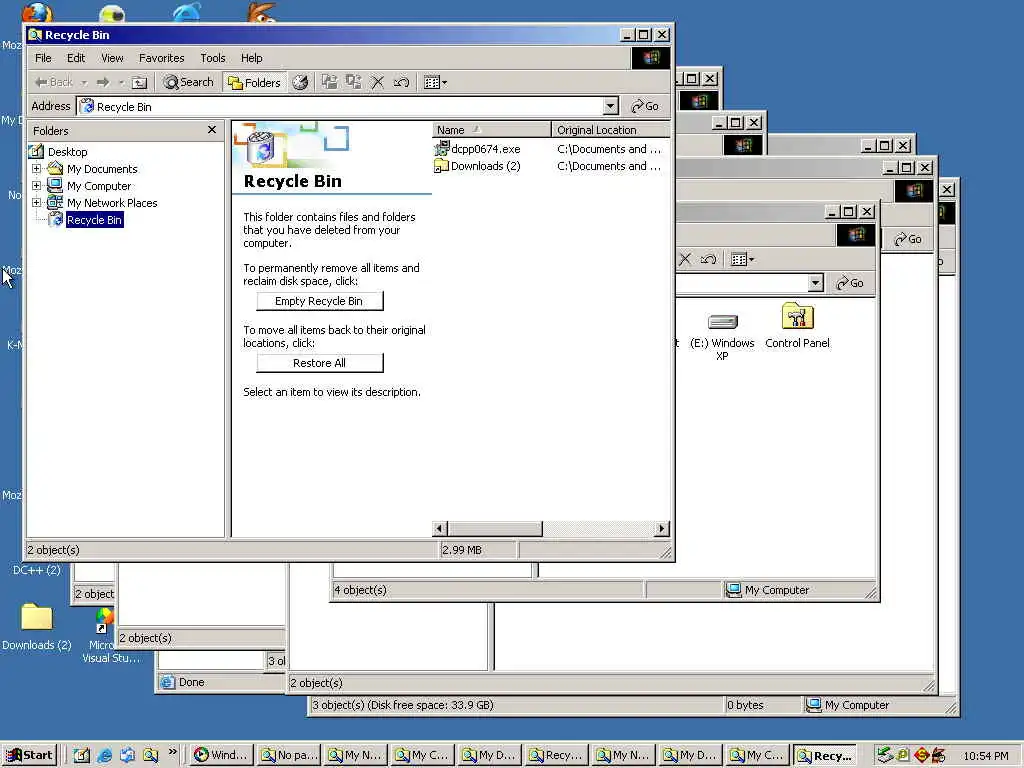Open the Back history dropdown arrow
The image size is (1024, 768).
click(x=84, y=82)
